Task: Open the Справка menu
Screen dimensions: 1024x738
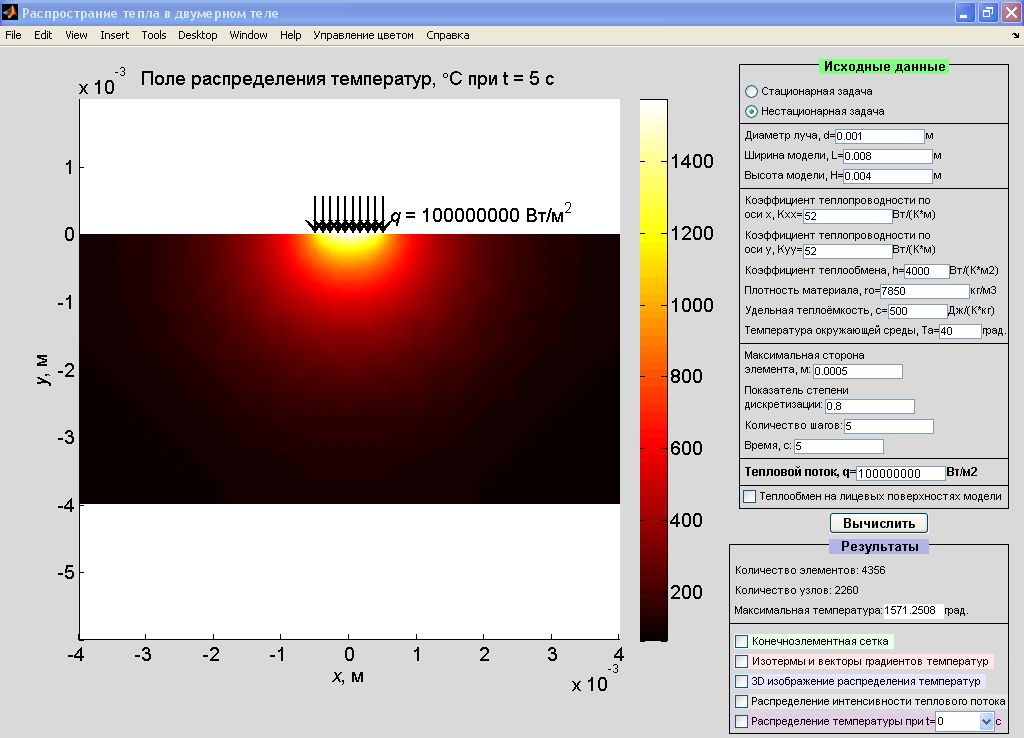Action: pyautogui.click(x=447, y=35)
